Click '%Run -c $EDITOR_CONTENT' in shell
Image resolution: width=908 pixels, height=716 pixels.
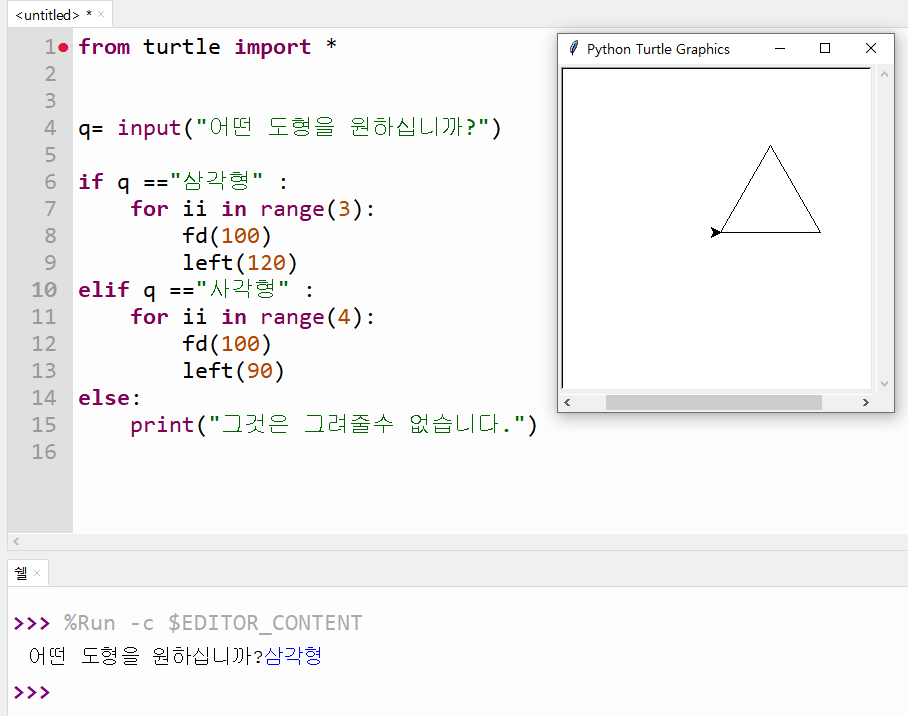[x=213, y=623]
